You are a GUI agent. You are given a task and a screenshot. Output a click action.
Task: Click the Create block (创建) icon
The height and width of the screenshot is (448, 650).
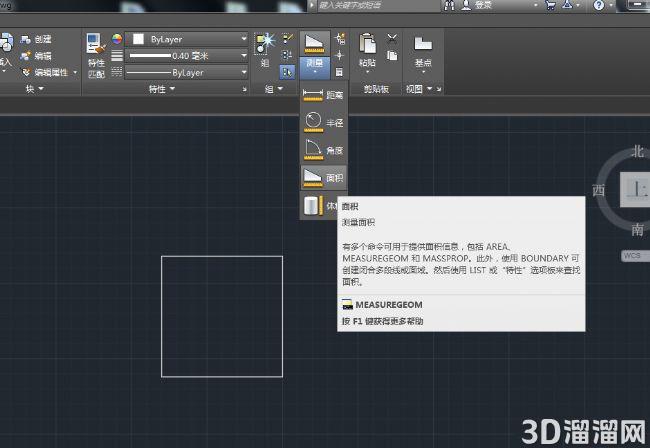(25, 39)
